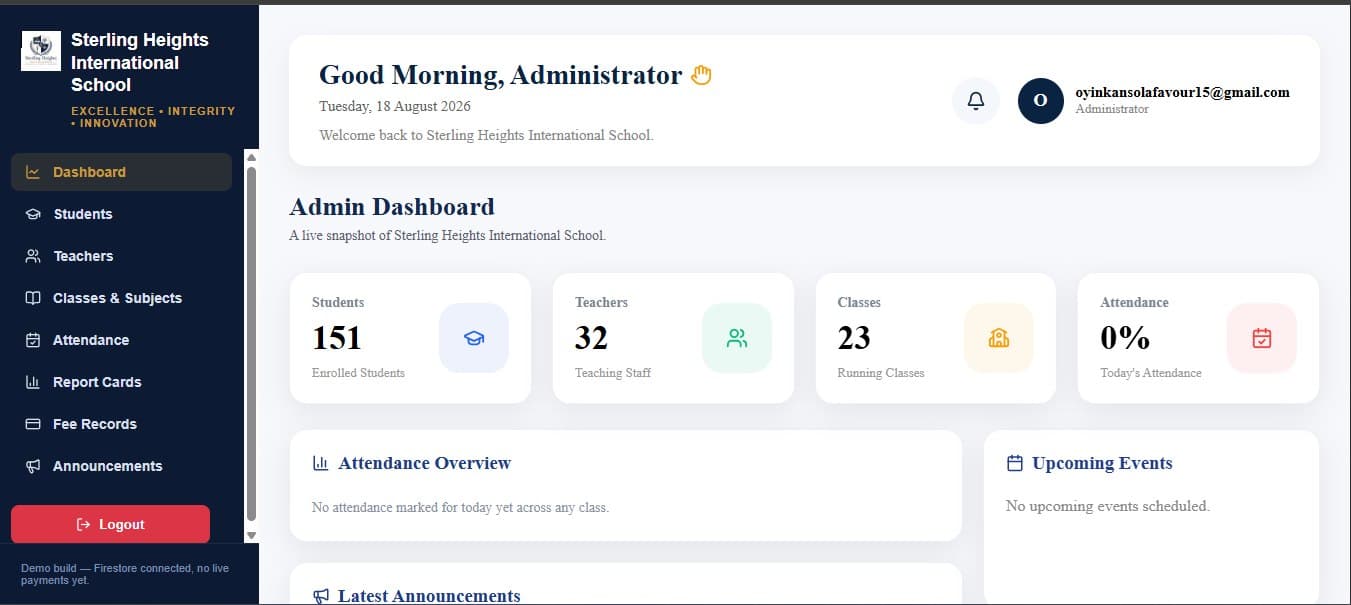Open the Teachers section
1351x605 pixels.
point(121,256)
